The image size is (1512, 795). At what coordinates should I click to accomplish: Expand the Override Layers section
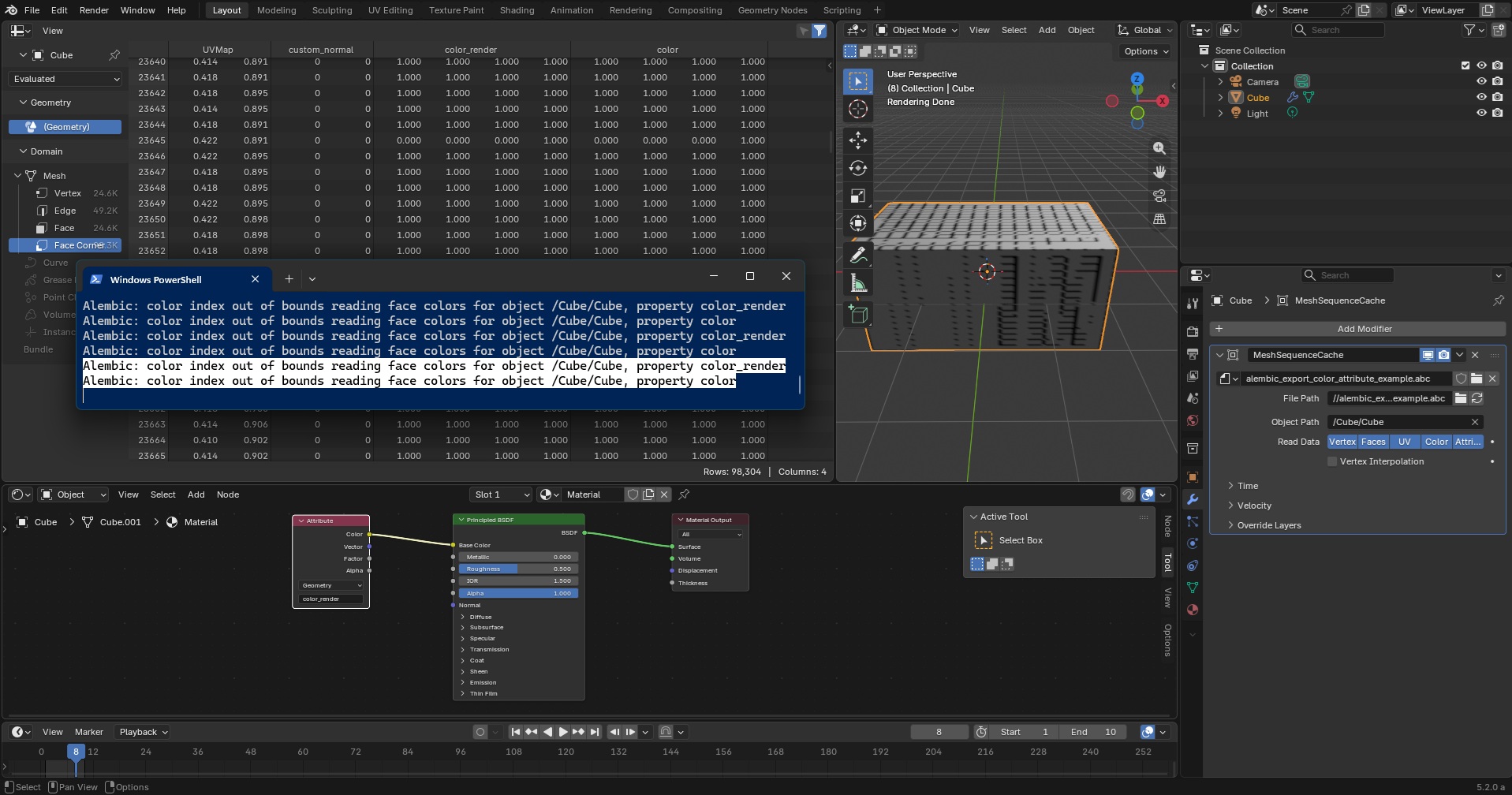click(x=1268, y=525)
